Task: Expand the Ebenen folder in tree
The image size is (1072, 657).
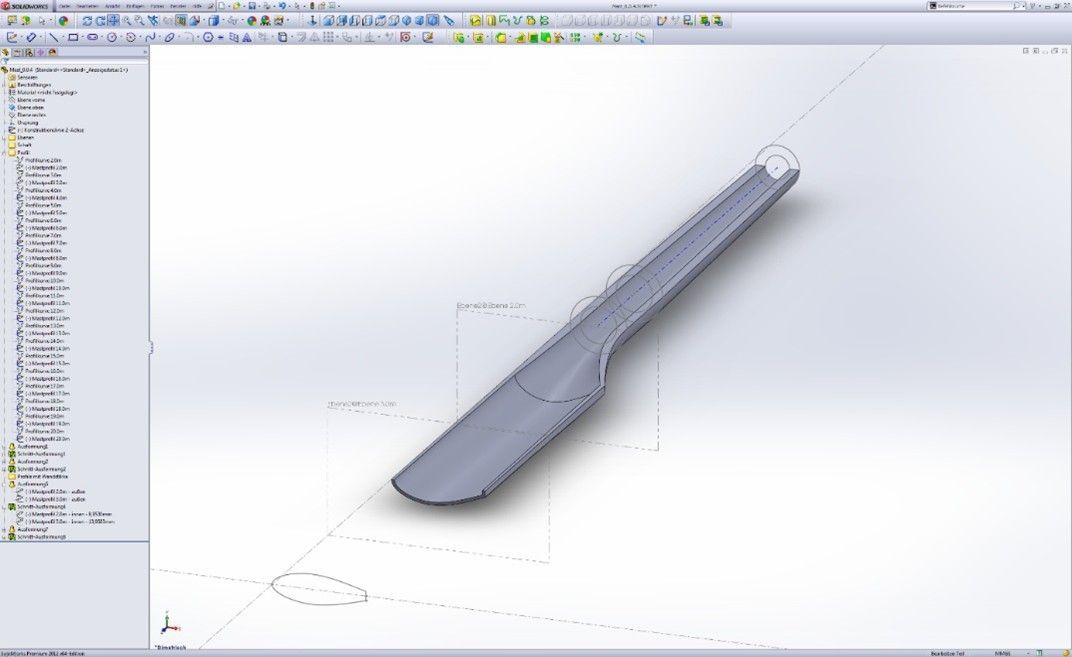Action: pos(3,137)
